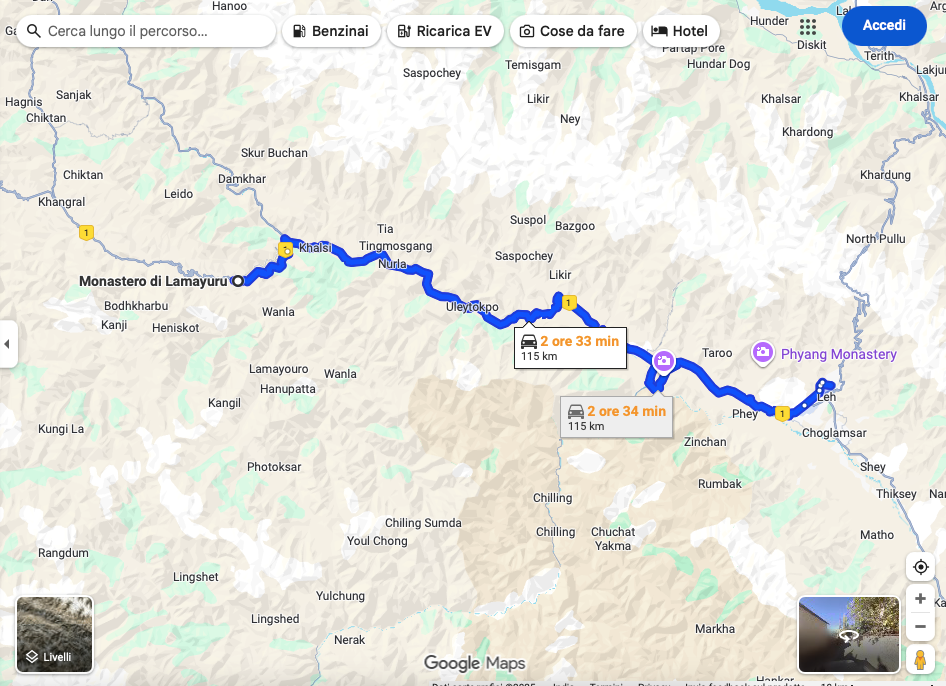Select the Pegman Street View icon

(920, 658)
